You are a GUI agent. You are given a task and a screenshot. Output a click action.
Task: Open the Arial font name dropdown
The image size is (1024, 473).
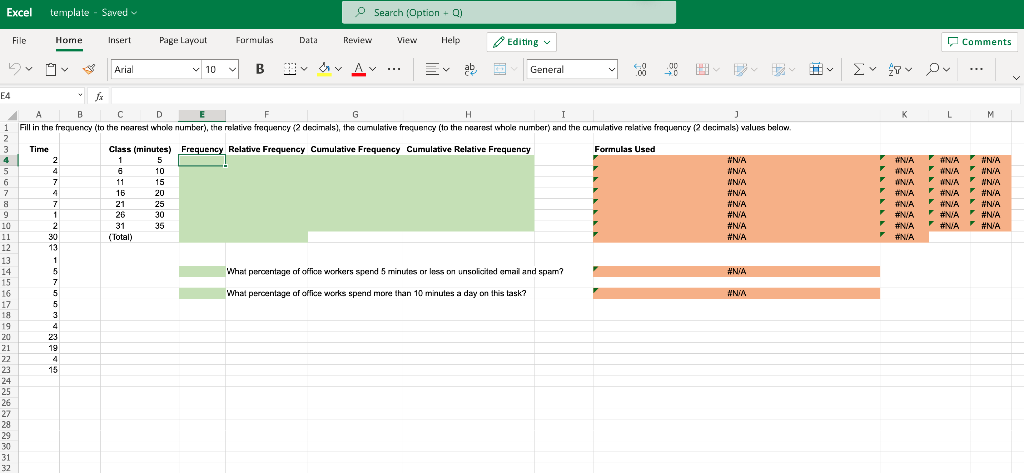pos(196,69)
